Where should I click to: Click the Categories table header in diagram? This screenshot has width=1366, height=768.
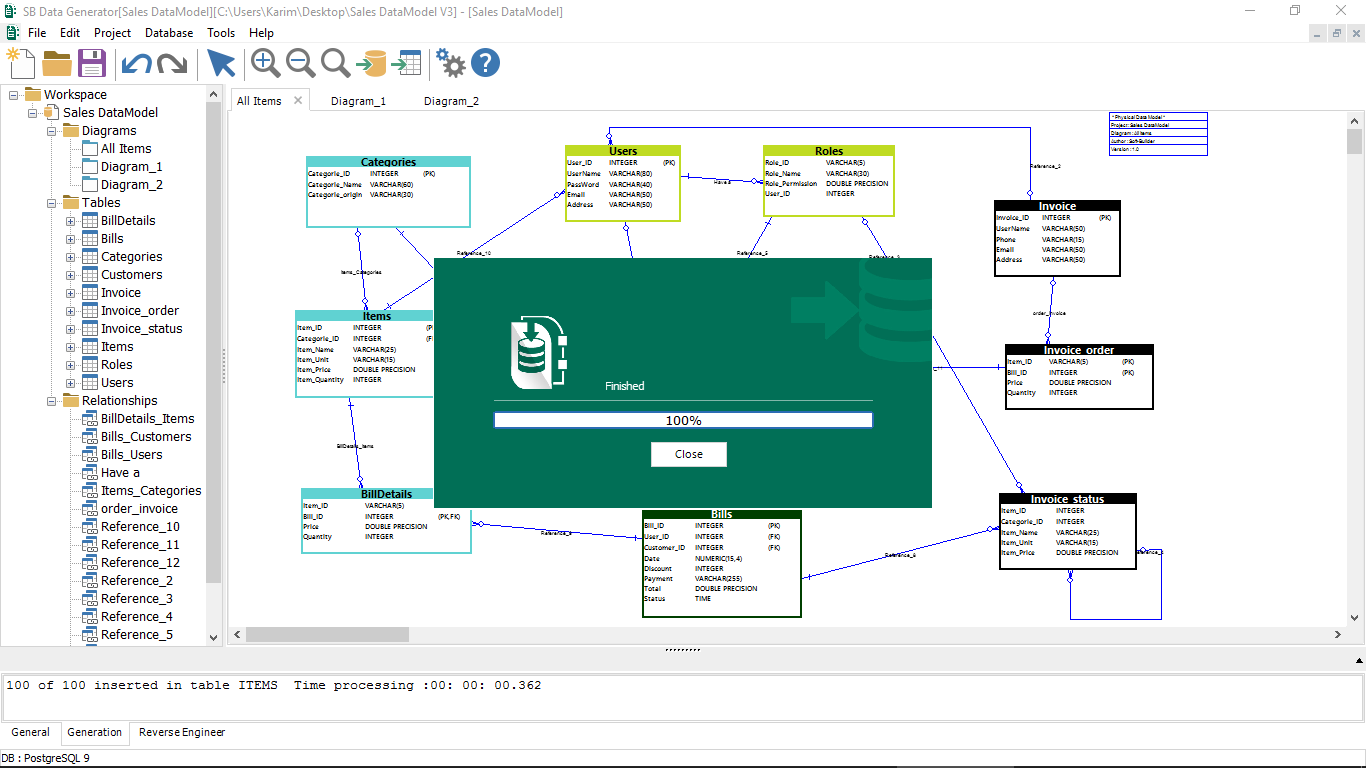click(388, 162)
